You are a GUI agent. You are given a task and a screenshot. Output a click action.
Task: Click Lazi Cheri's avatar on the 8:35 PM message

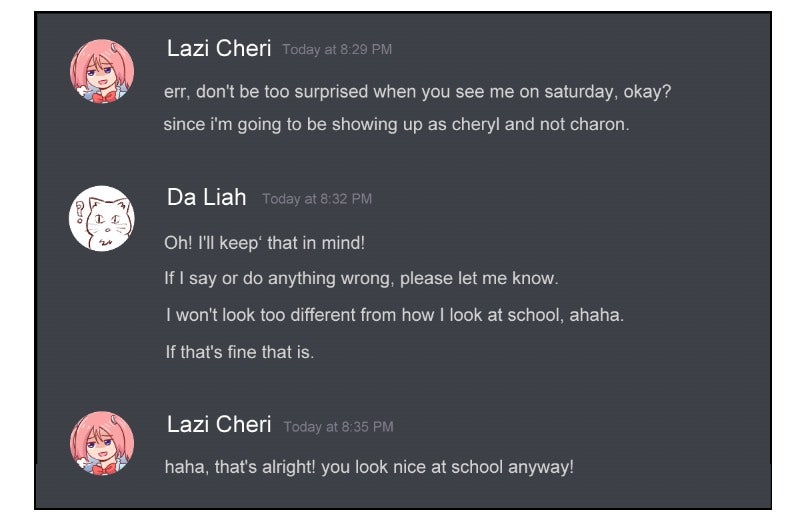tap(102, 443)
